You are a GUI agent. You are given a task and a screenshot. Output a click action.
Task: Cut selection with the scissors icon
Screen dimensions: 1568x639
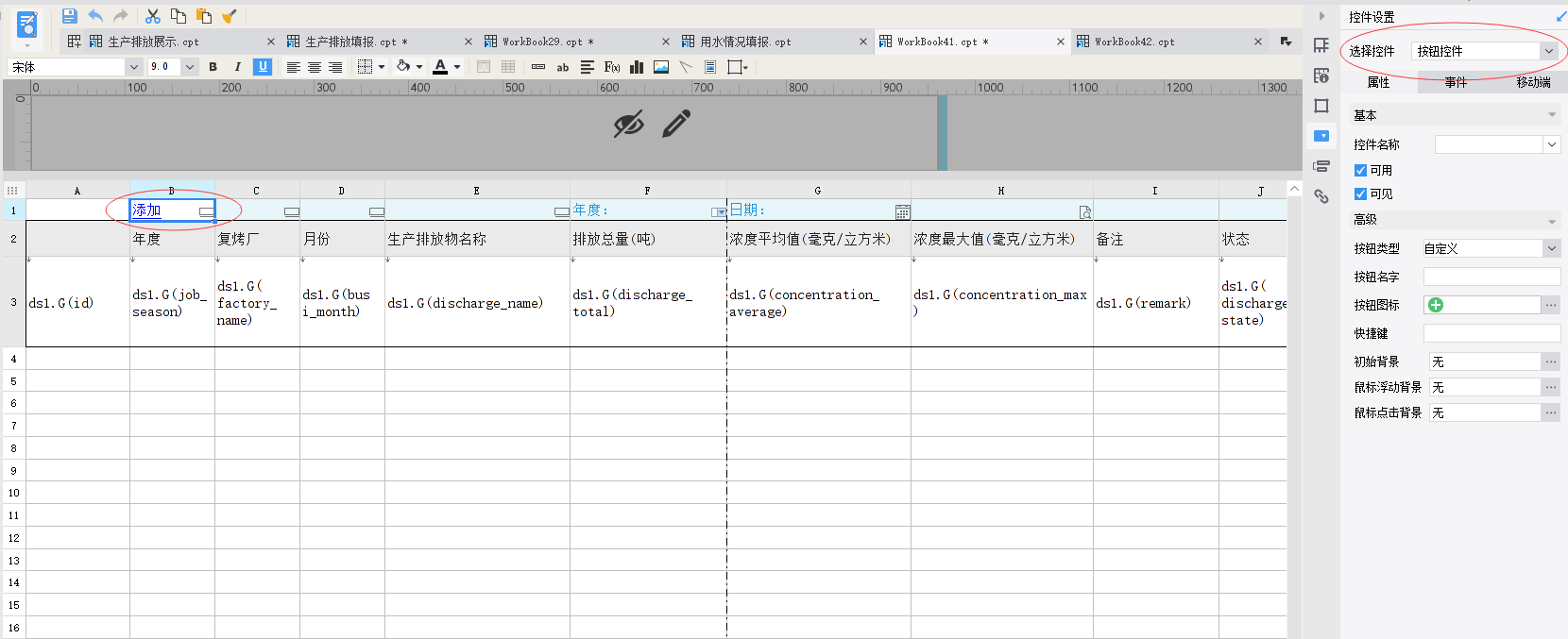[x=152, y=16]
